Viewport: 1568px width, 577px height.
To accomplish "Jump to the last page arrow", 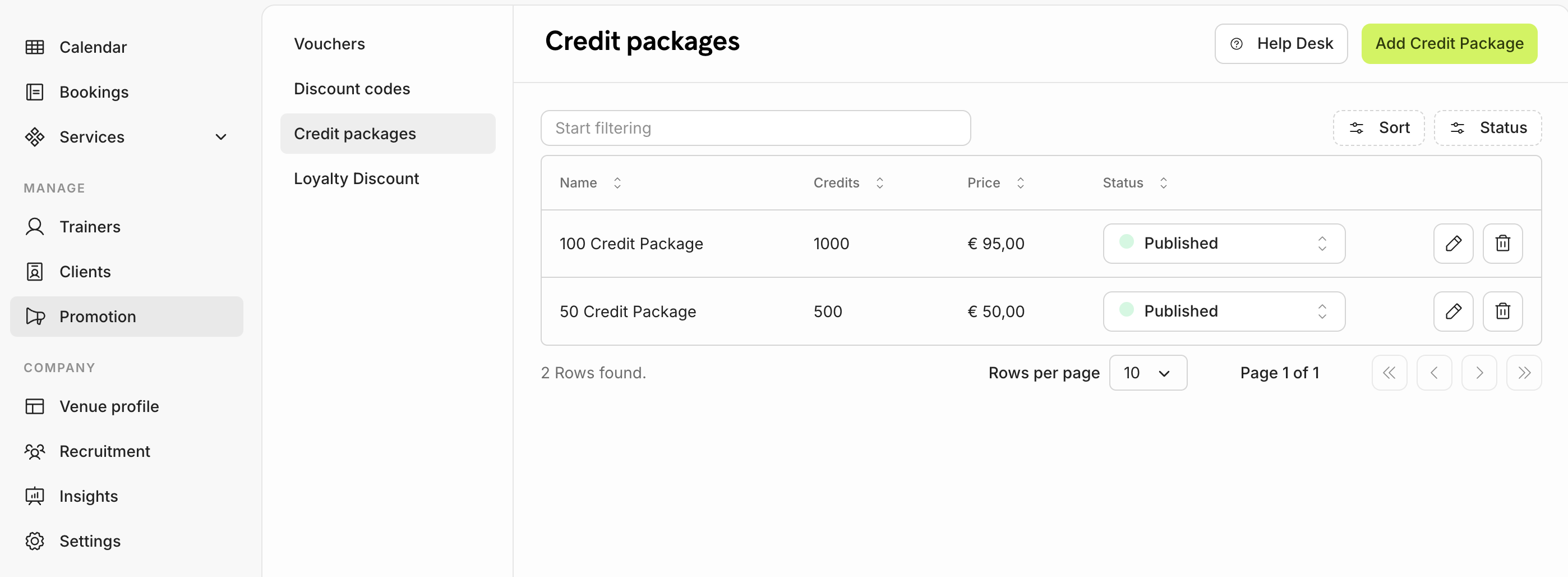I will [x=1523, y=373].
